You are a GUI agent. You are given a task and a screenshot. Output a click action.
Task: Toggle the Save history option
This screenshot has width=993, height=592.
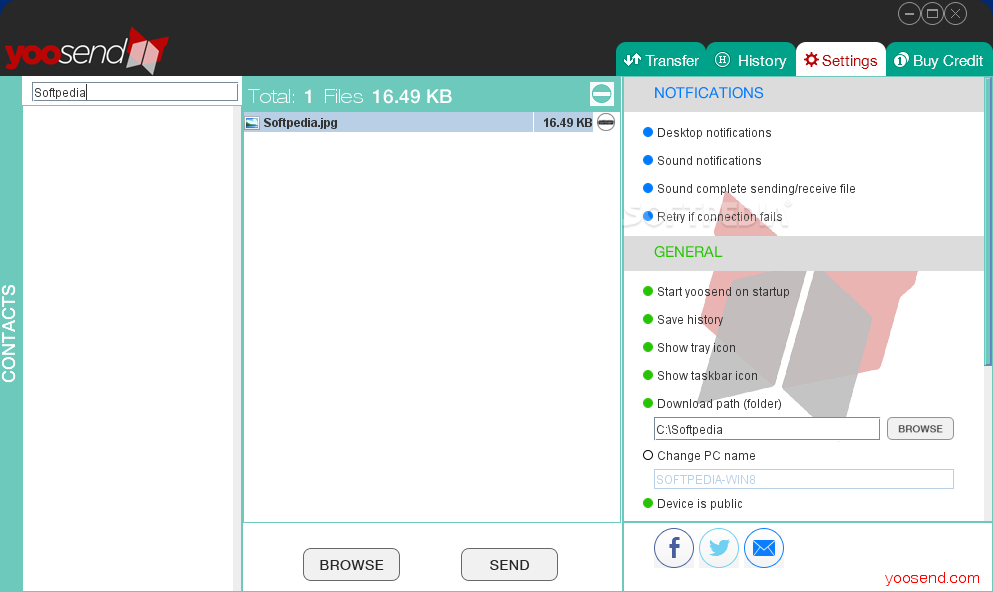click(x=648, y=319)
